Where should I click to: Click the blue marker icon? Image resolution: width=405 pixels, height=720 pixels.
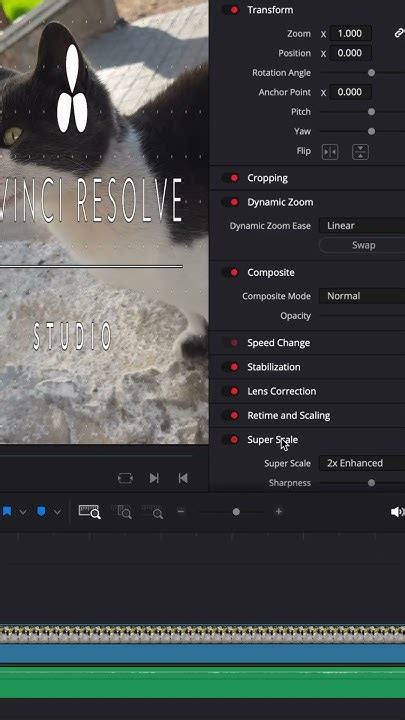pos(41,512)
